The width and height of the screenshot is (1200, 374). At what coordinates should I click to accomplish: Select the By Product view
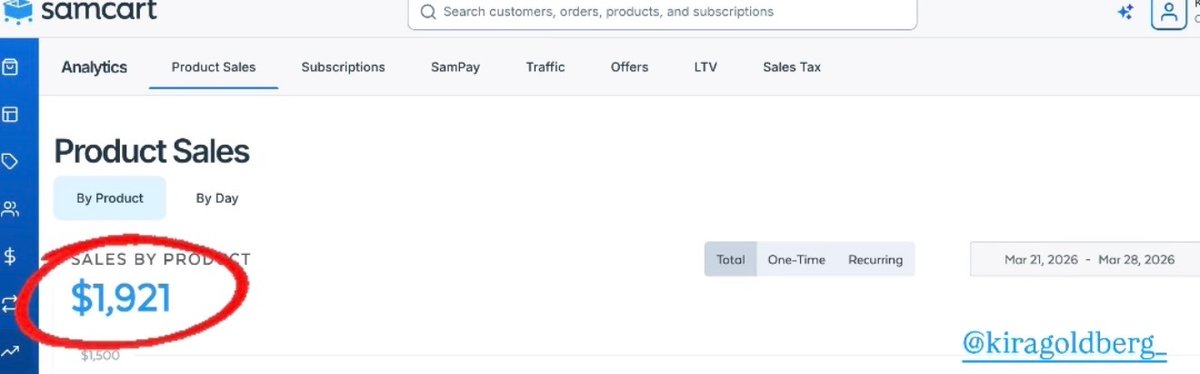pos(110,198)
